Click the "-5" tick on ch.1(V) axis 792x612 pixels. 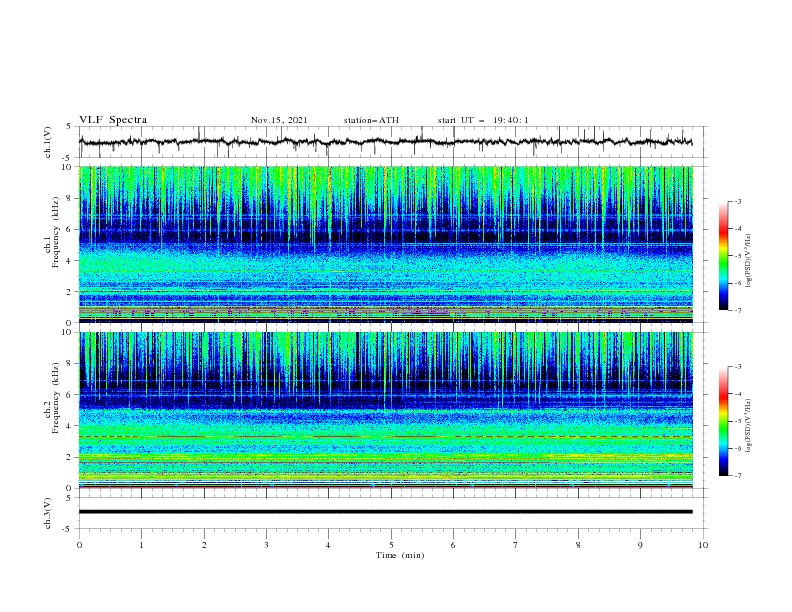coord(68,158)
